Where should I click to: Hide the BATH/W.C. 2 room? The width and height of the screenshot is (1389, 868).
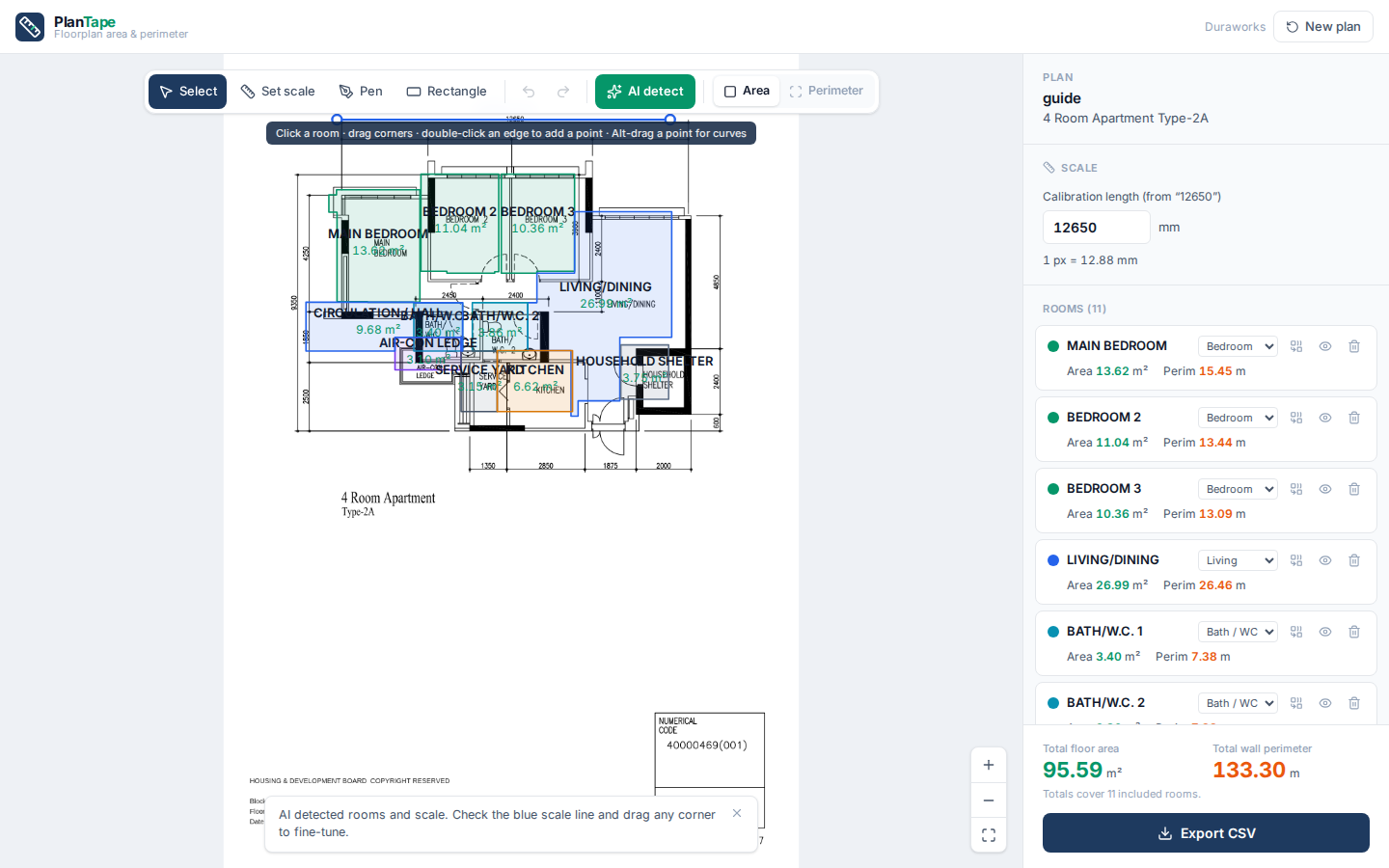pyautogui.click(x=1325, y=703)
